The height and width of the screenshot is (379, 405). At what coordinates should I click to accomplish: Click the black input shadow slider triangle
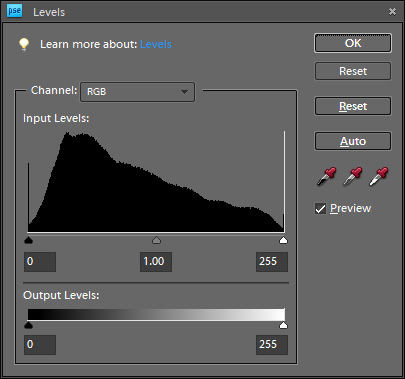[x=29, y=240]
